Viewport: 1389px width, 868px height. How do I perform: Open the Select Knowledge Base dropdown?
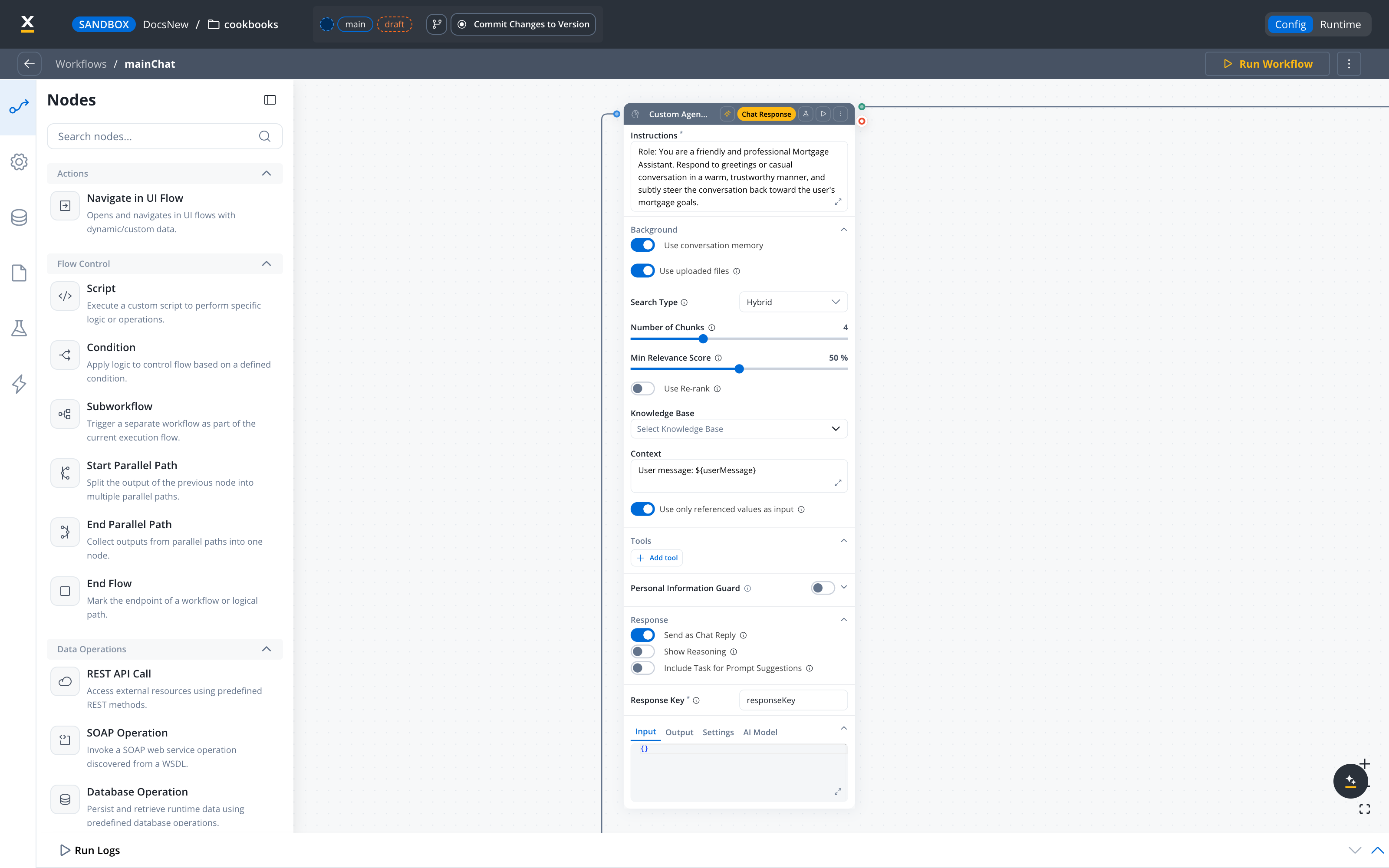[x=739, y=429]
